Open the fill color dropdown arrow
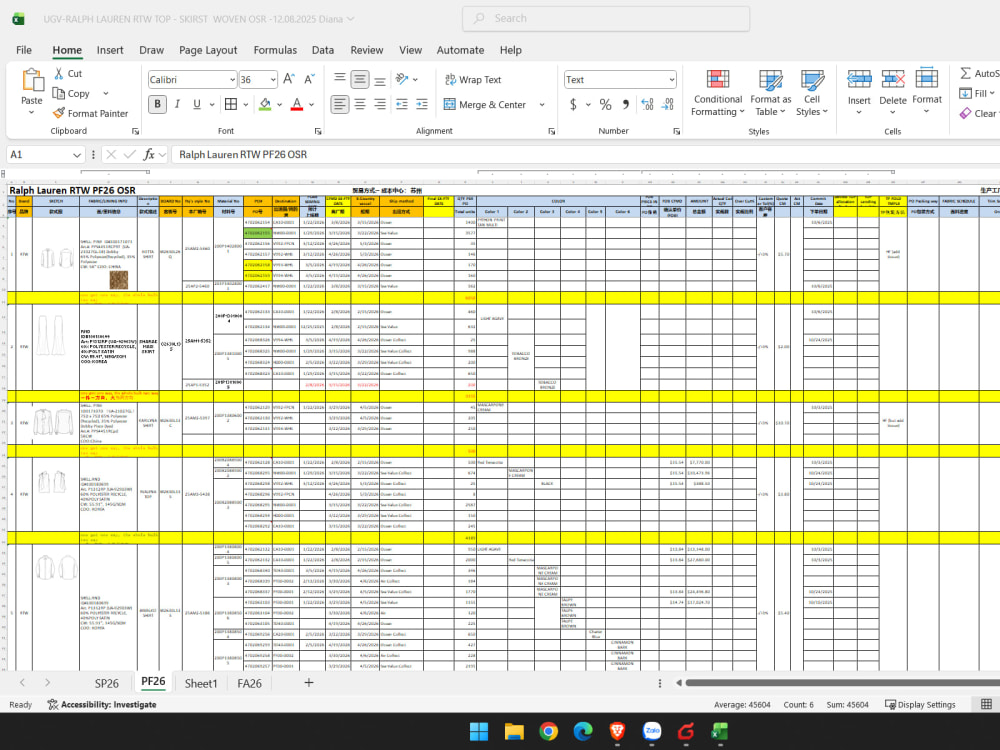Image resolution: width=1000 pixels, height=750 pixels. tap(279, 105)
